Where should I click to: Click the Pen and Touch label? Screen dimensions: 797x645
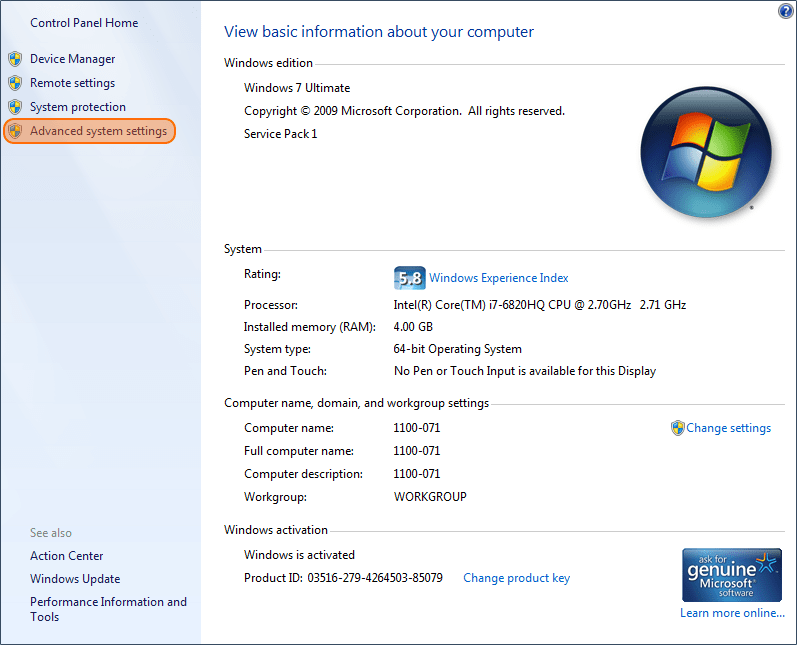(x=285, y=371)
